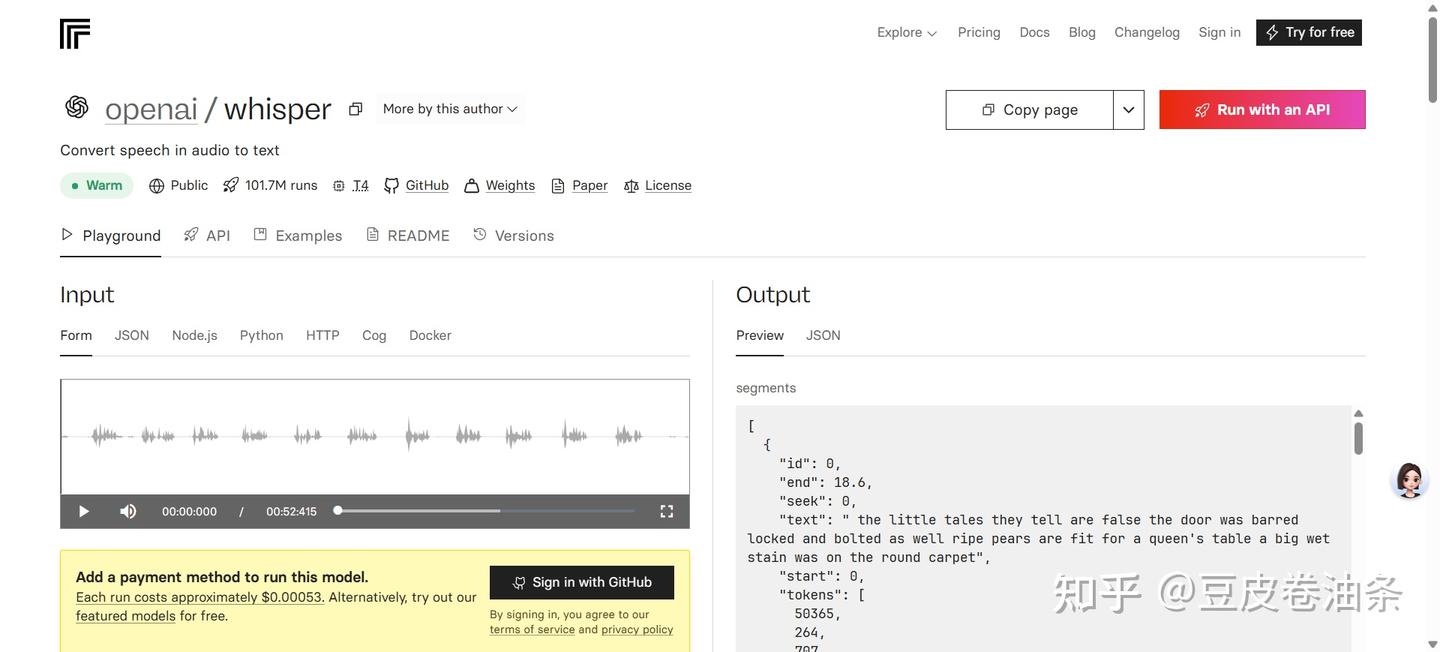The height and width of the screenshot is (652, 1440).
Task: Open the featured models link
Action: (126, 616)
